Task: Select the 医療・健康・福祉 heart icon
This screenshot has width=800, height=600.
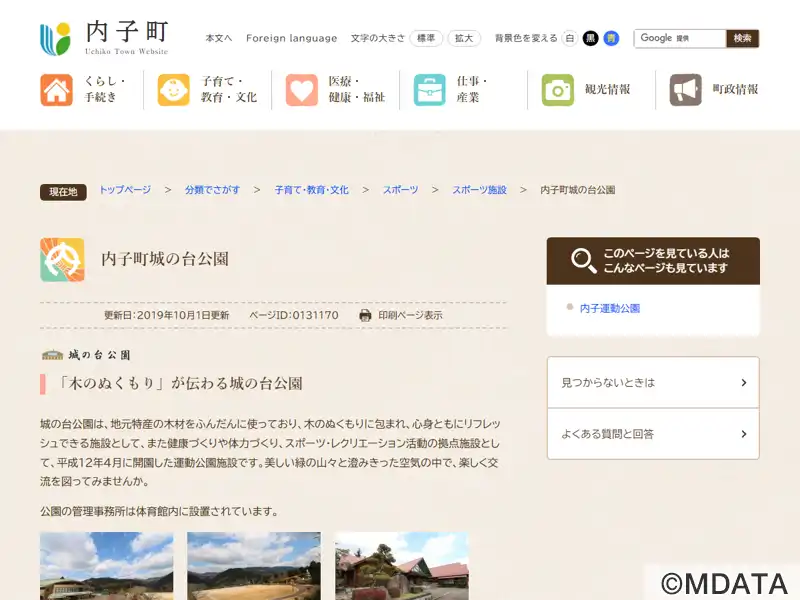Action: pos(301,90)
